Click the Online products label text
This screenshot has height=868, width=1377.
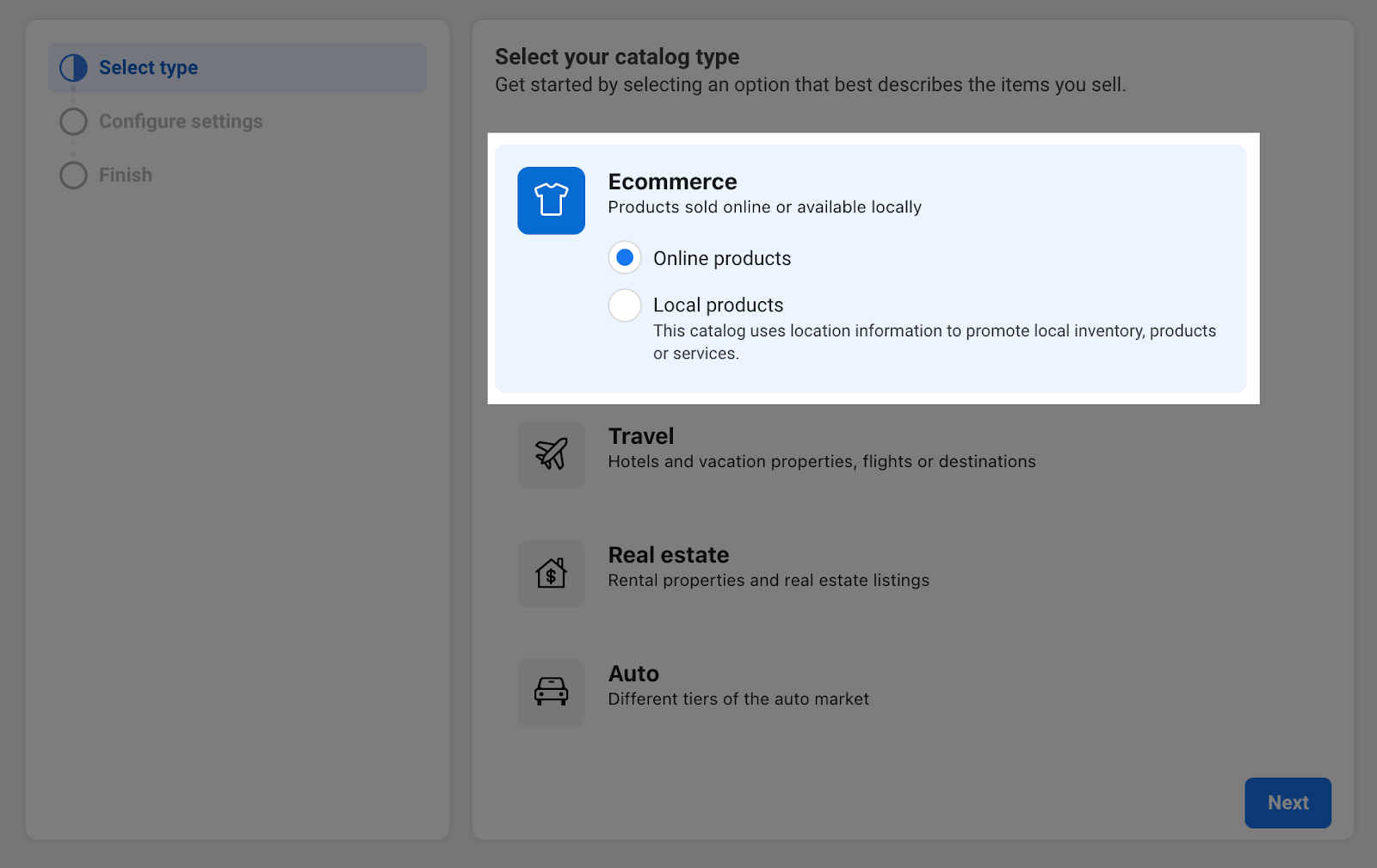pyautogui.click(x=722, y=258)
